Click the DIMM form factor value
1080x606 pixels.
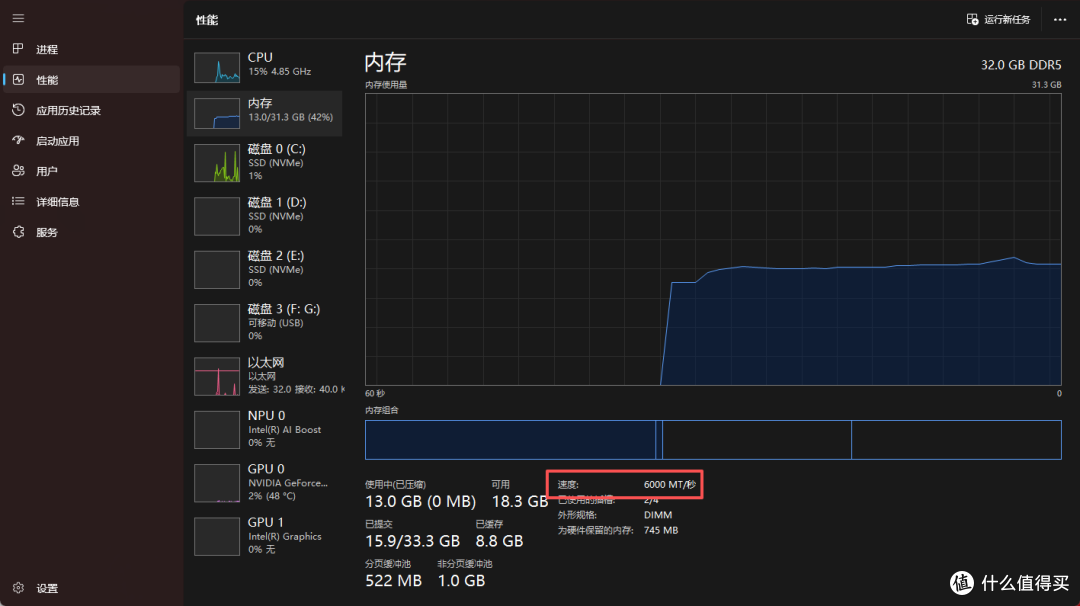658,515
